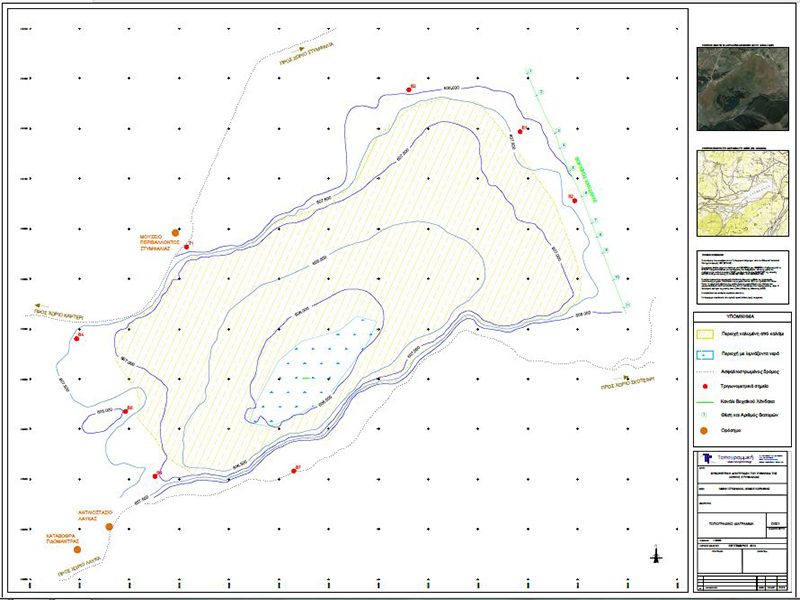Click canal station circle number 11

click(628, 305)
